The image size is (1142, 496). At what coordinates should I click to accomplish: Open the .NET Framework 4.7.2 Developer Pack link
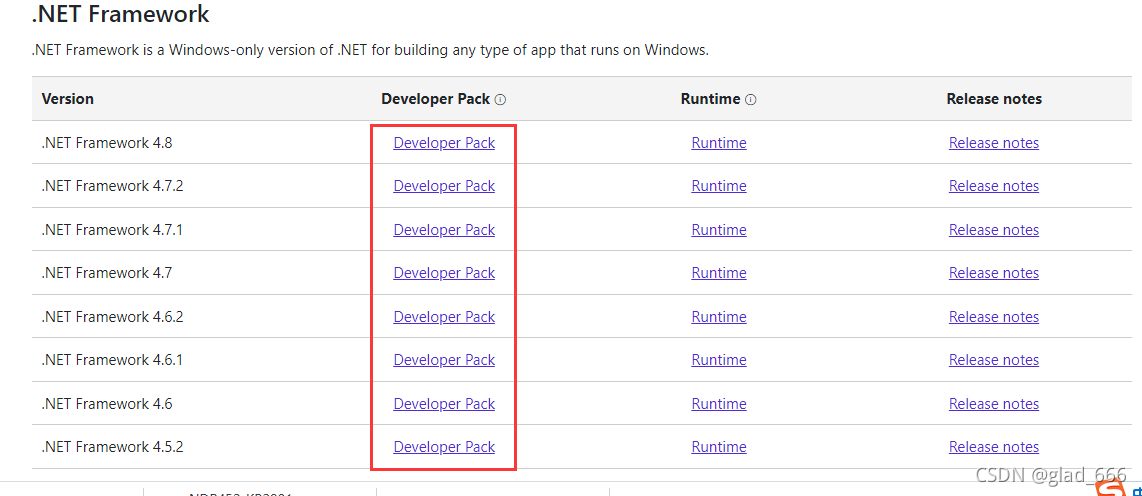(444, 186)
